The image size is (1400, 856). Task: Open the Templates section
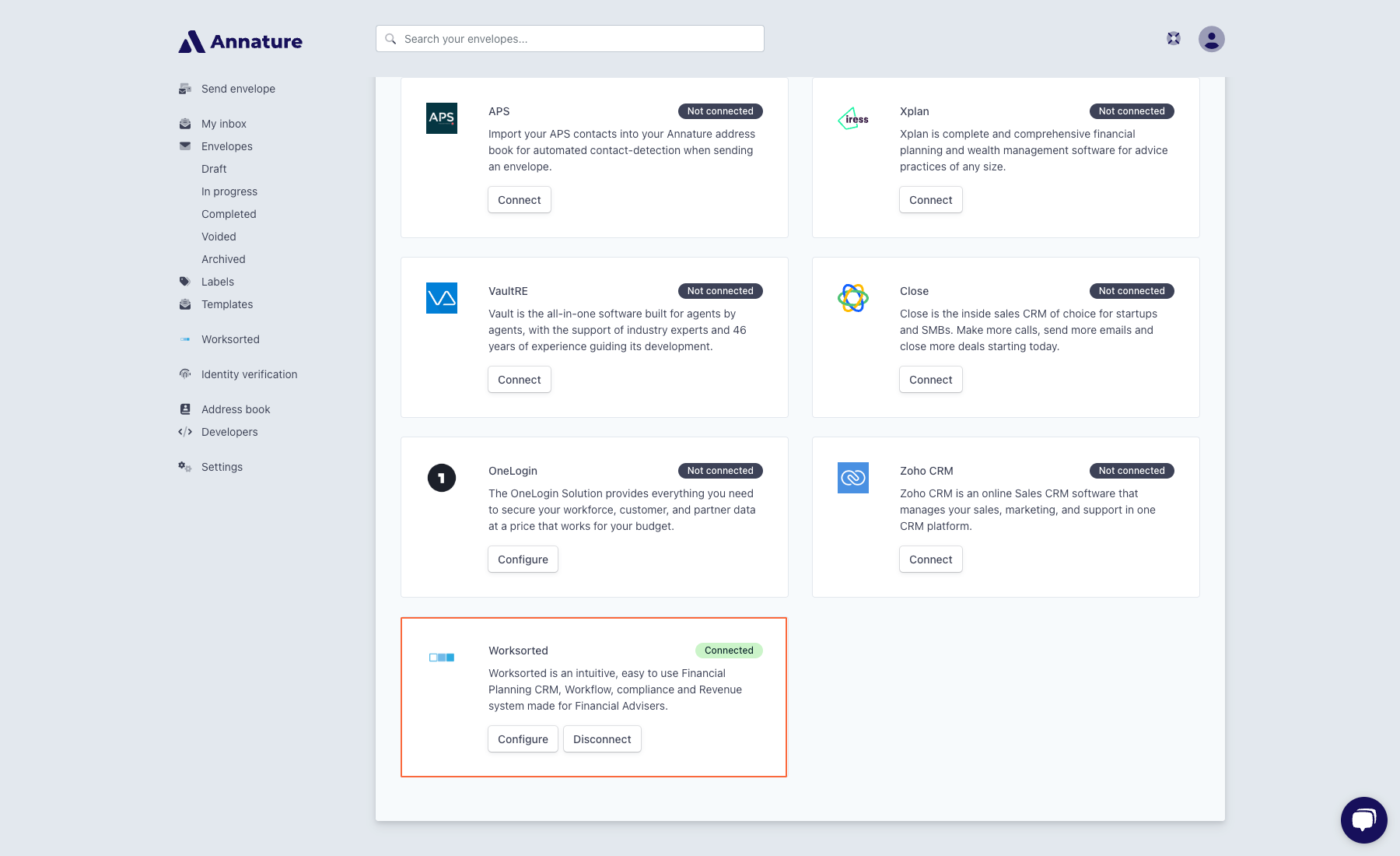(227, 304)
